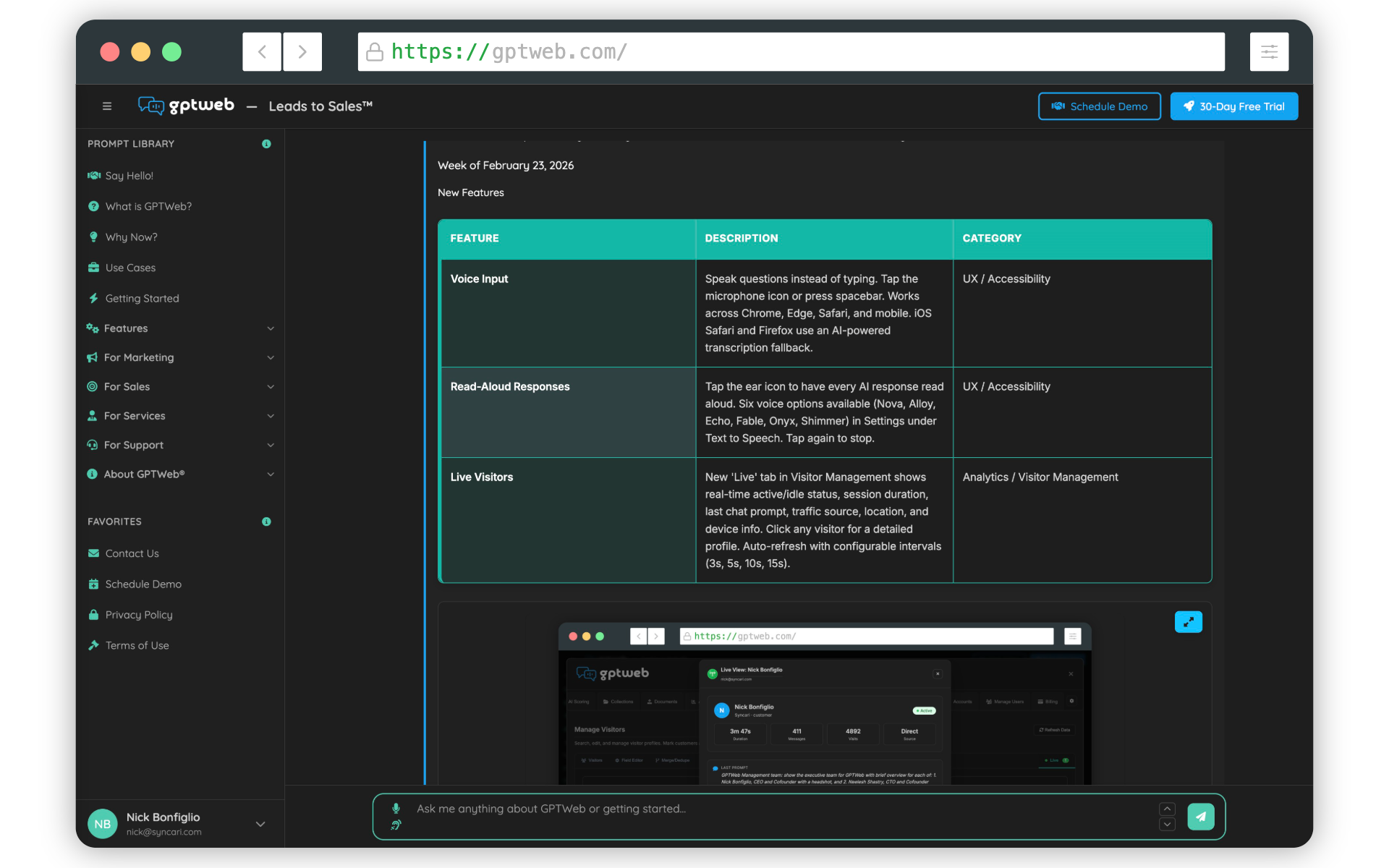Open the browser settings sliders icon

click(1269, 51)
